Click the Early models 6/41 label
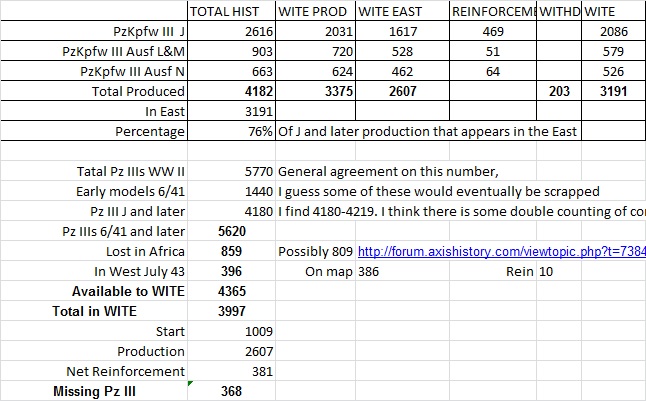The image size is (646, 401). (x=130, y=191)
